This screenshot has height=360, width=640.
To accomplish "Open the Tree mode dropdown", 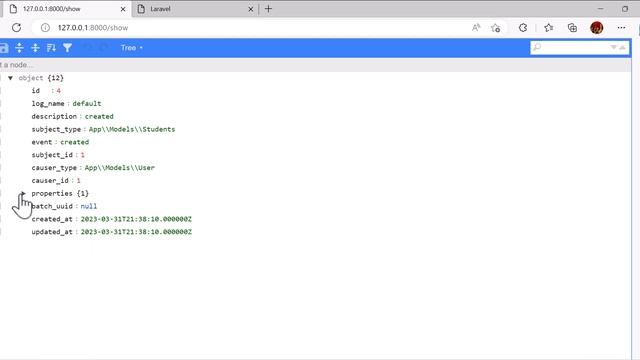I will click(x=131, y=48).
